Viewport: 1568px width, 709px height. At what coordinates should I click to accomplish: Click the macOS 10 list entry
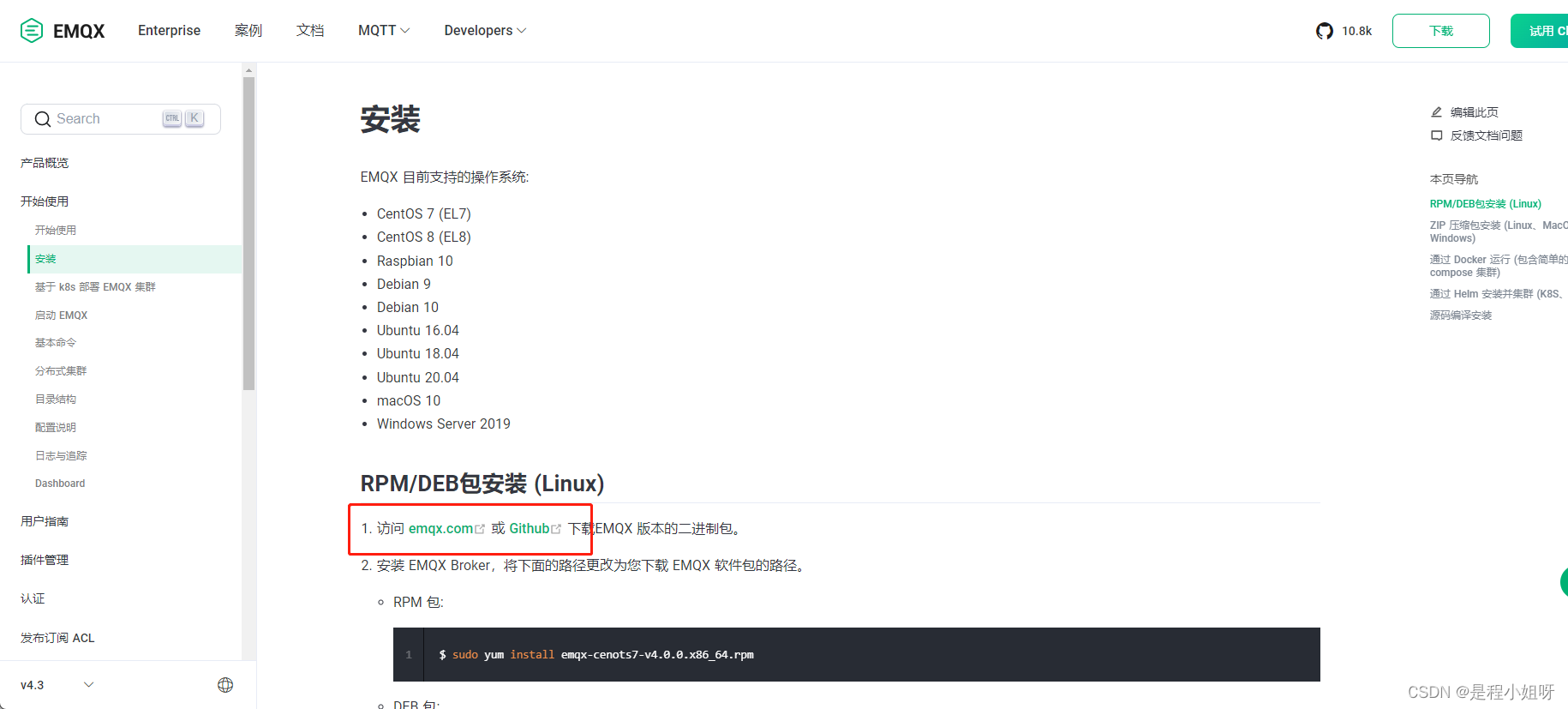point(409,401)
